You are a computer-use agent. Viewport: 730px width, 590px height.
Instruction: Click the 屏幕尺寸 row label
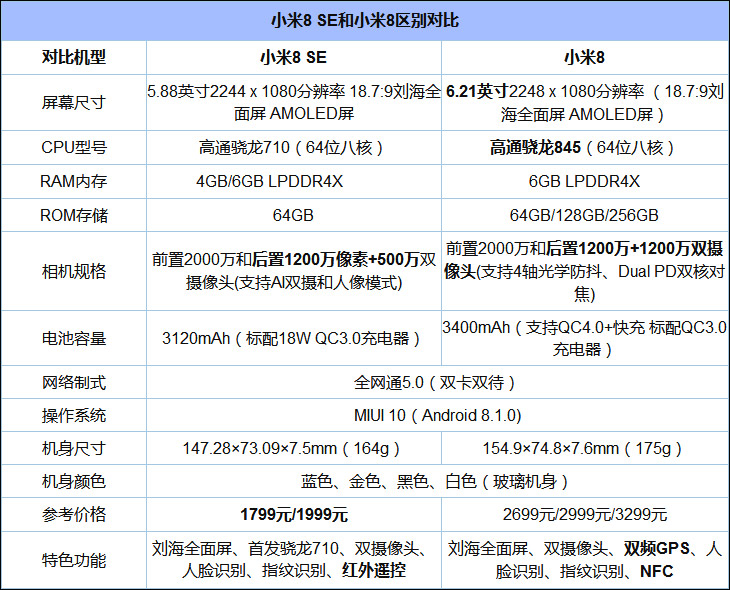pyautogui.click(x=74, y=102)
